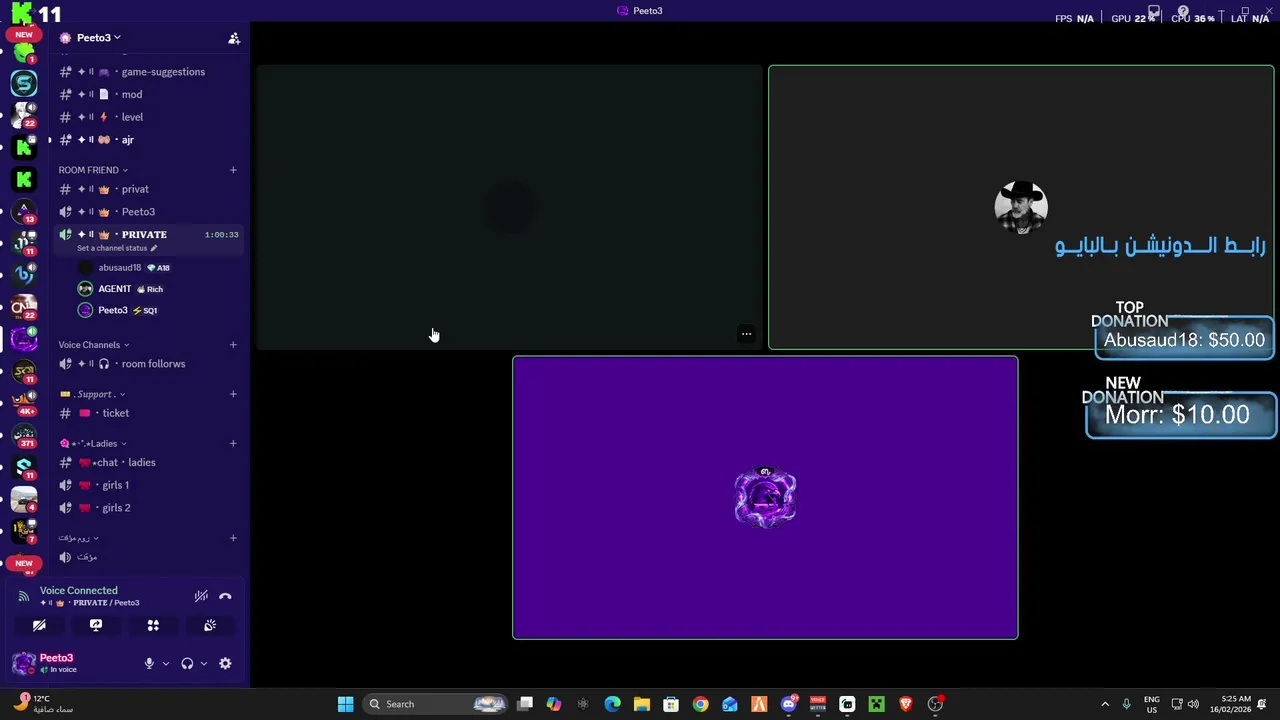
Task: Open Brave browser from taskbar
Action: pos(906,704)
